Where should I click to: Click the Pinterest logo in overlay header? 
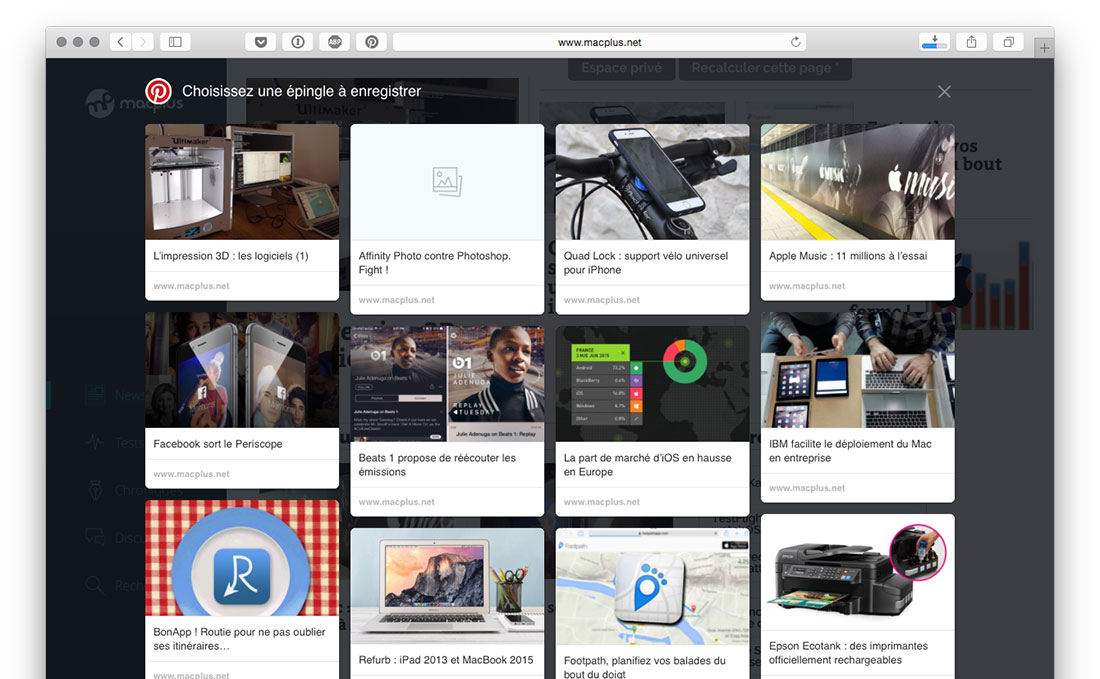click(159, 91)
